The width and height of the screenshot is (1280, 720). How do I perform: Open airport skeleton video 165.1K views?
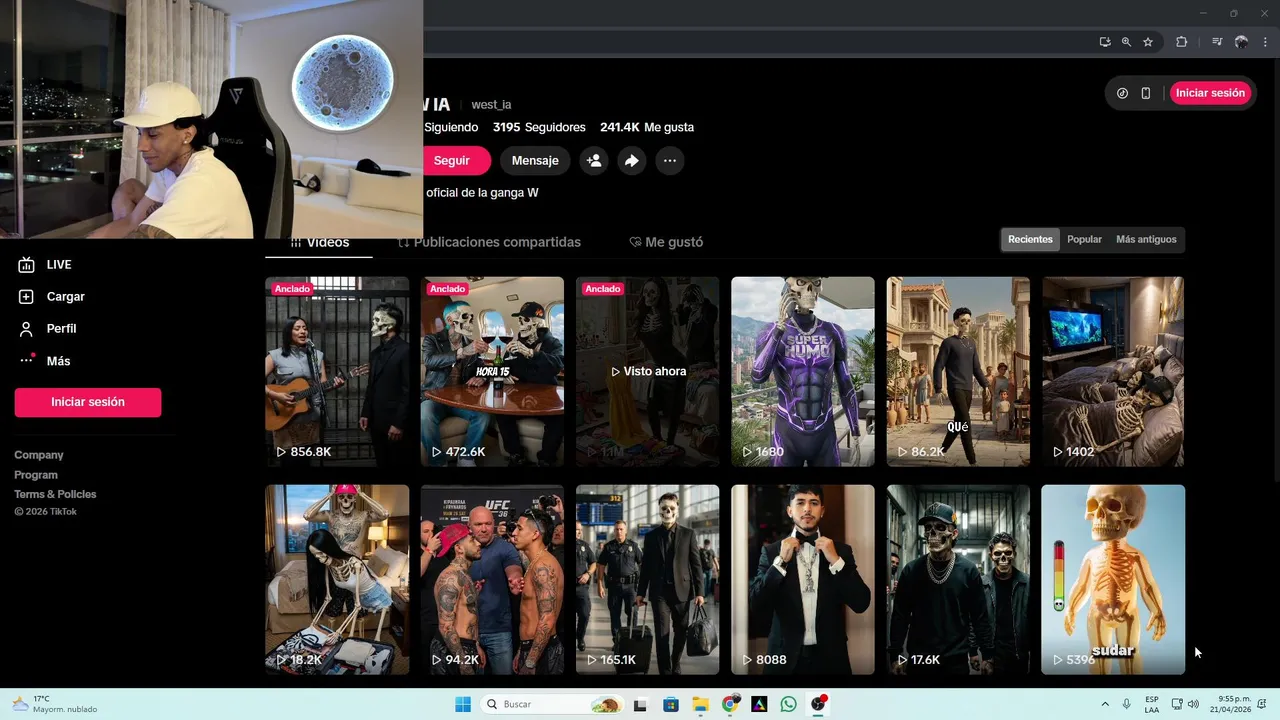point(647,580)
